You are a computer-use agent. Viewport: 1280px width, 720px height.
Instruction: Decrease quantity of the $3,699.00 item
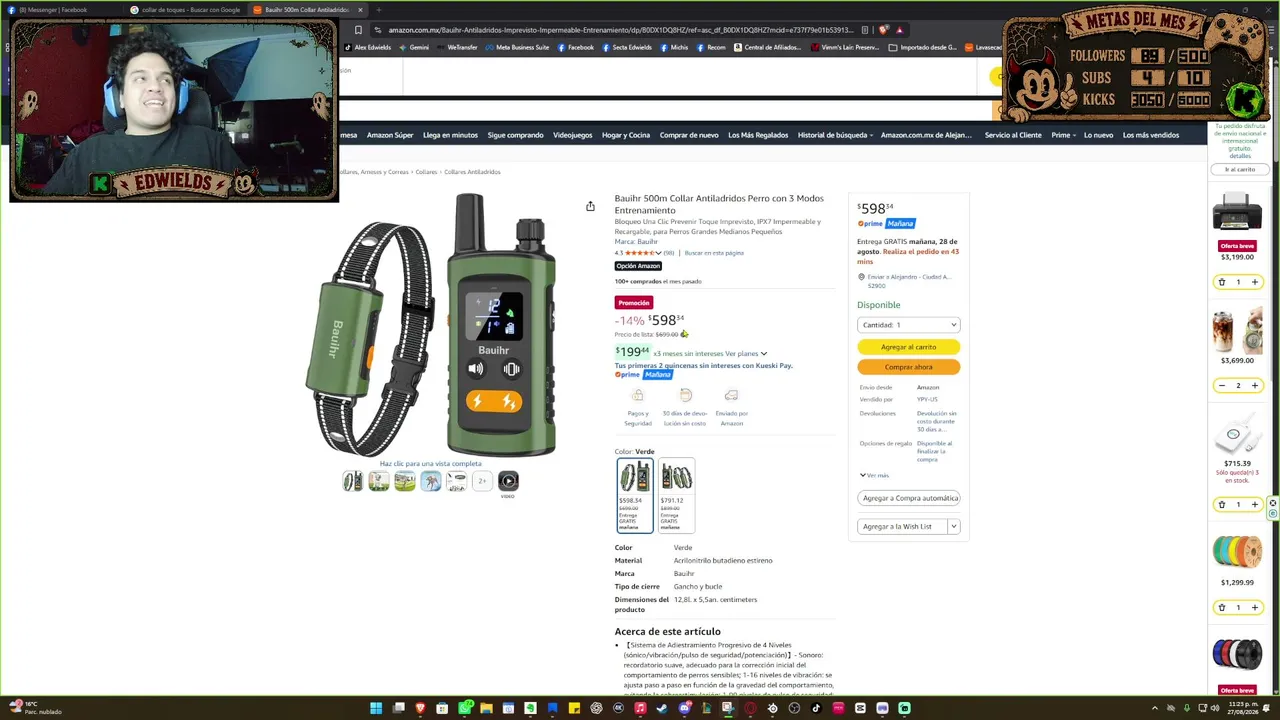pos(1221,385)
